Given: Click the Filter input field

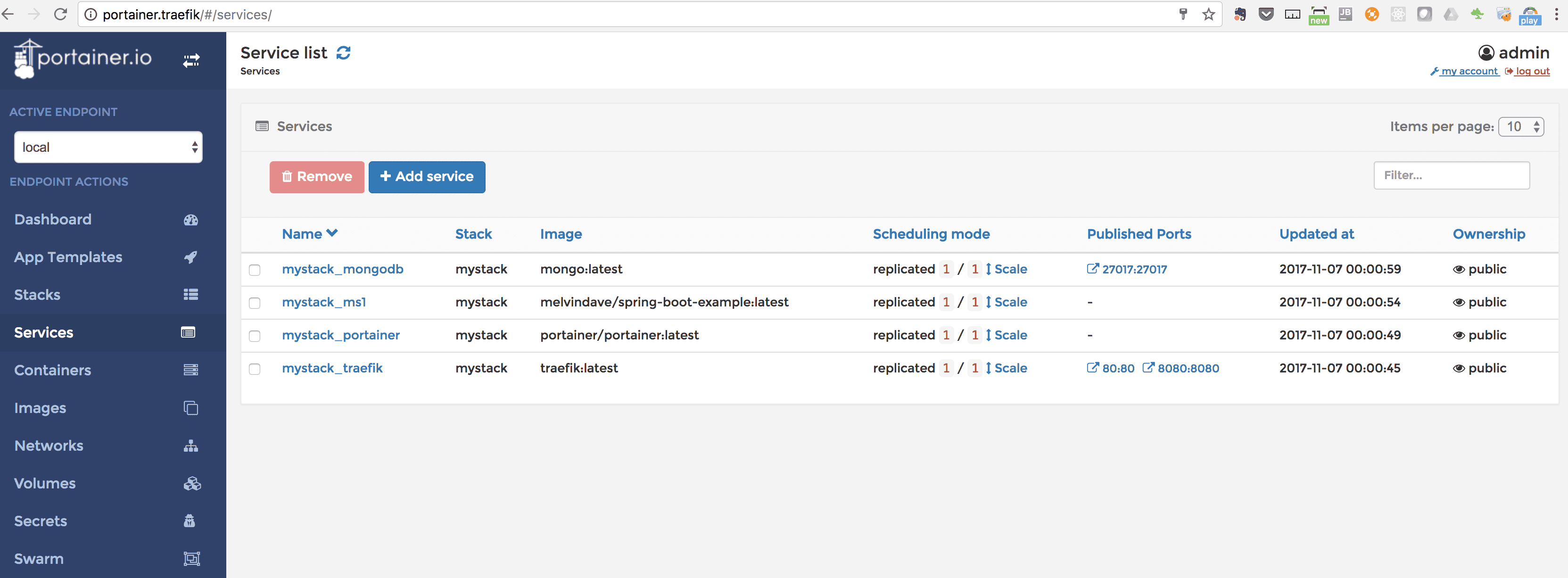Looking at the screenshot, I should [1451, 175].
